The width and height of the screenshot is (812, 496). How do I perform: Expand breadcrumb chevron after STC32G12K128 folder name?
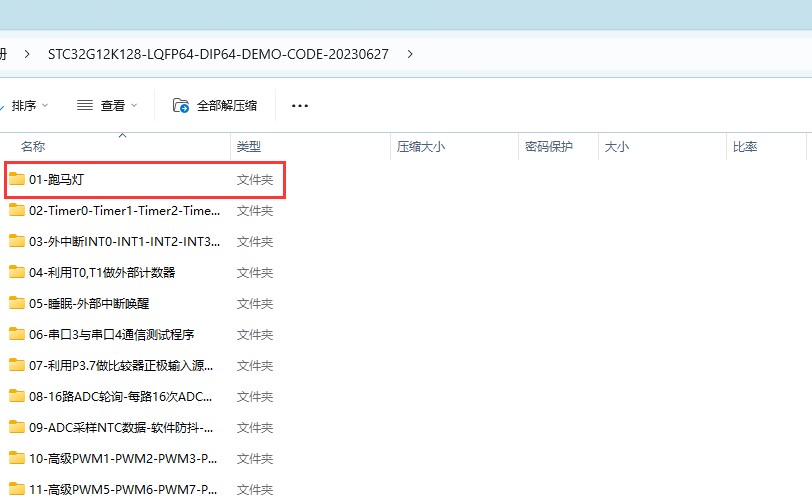[x=410, y=54]
